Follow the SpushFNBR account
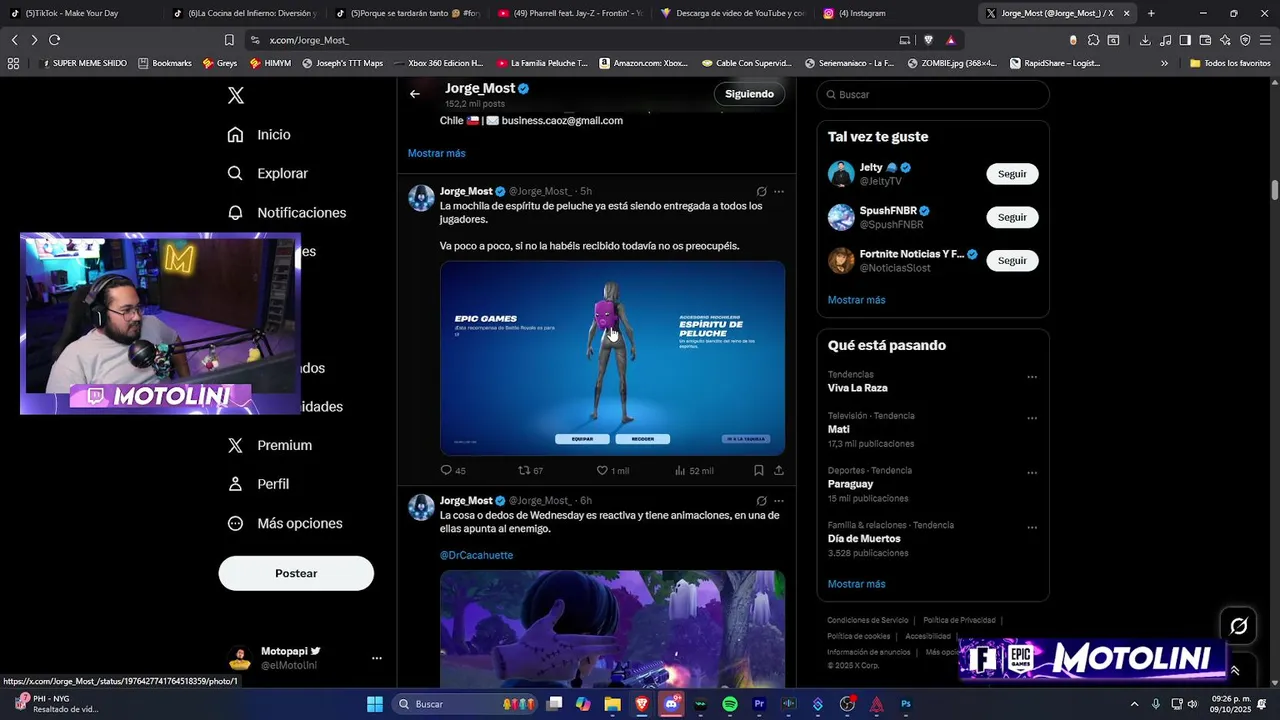1280x720 pixels. [x=1012, y=217]
